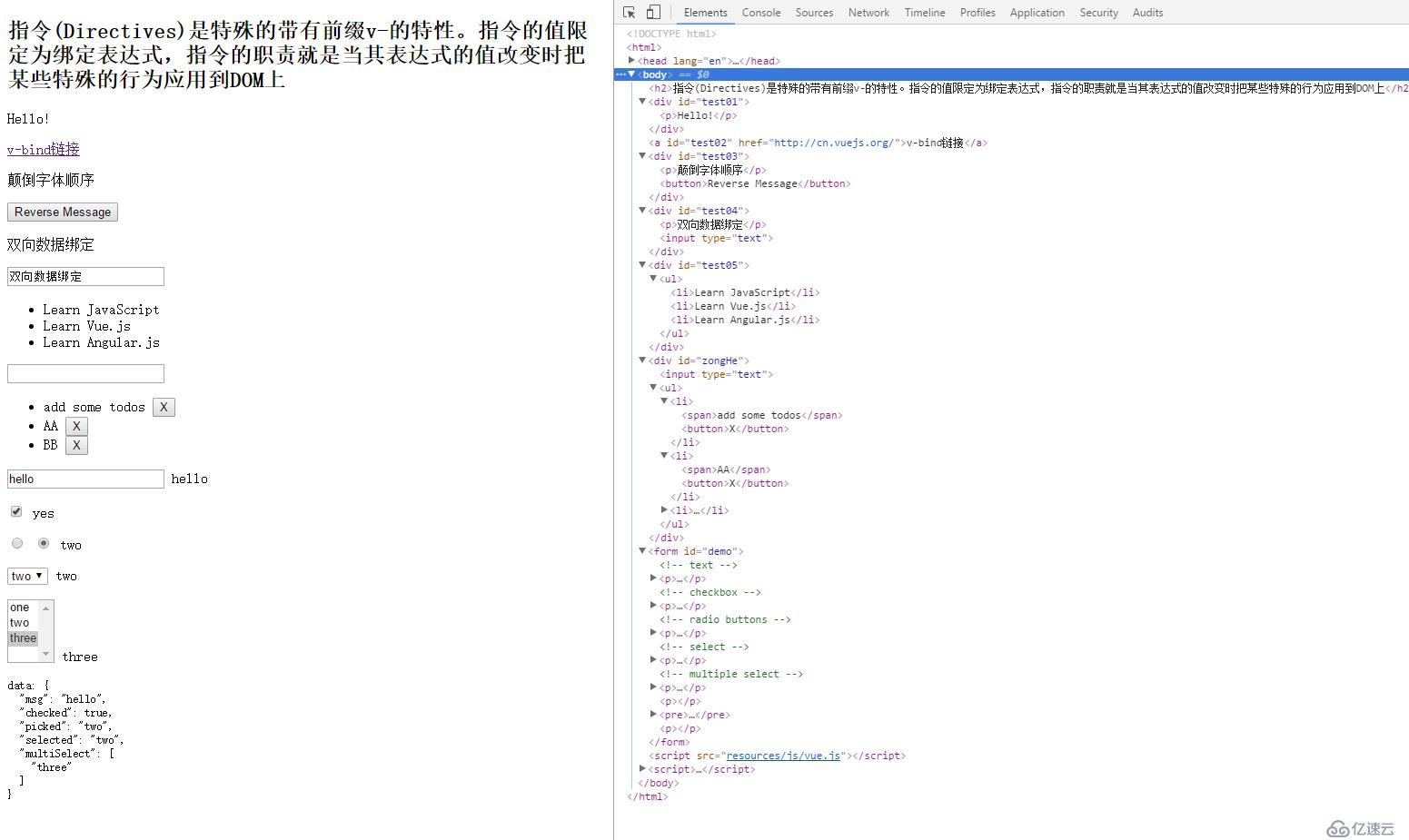
Task: Collapse the form demo node
Action: 642,551
